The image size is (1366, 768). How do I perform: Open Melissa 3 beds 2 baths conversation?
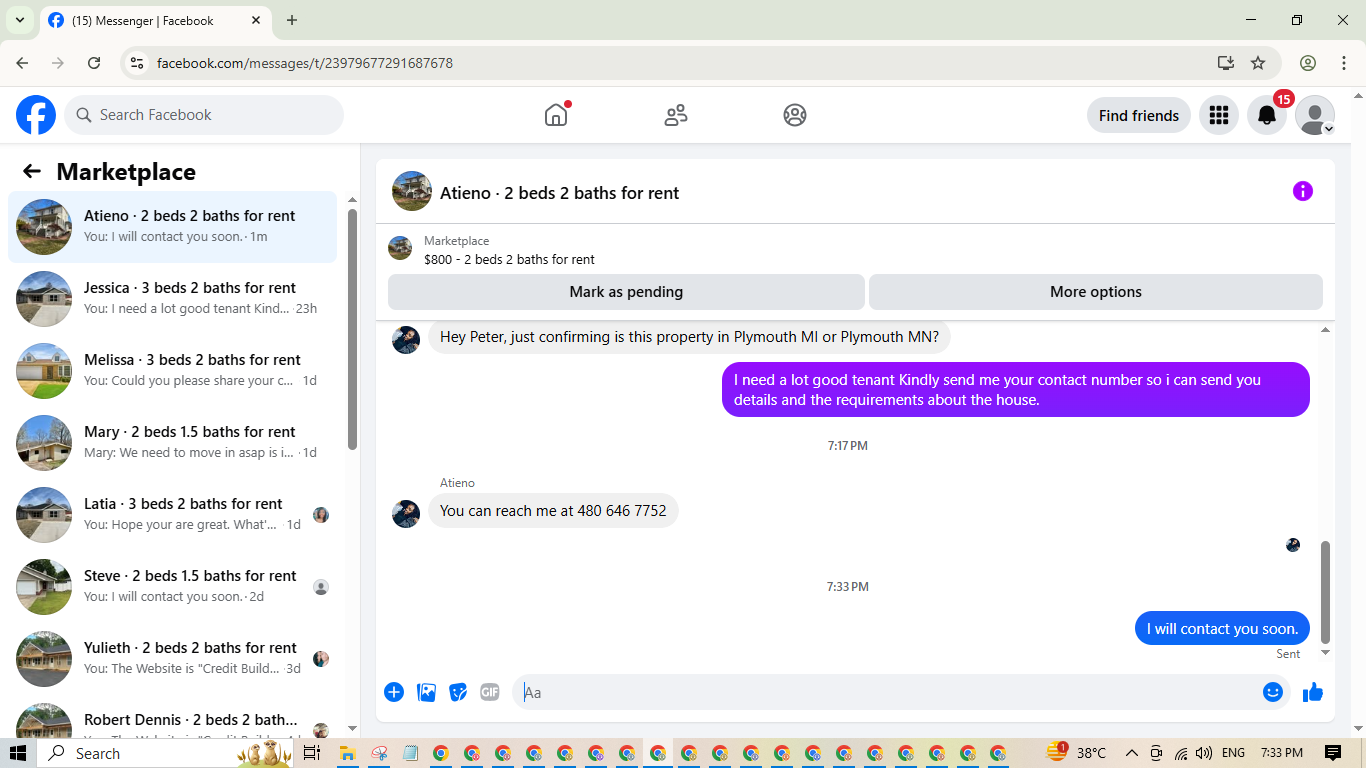point(173,371)
